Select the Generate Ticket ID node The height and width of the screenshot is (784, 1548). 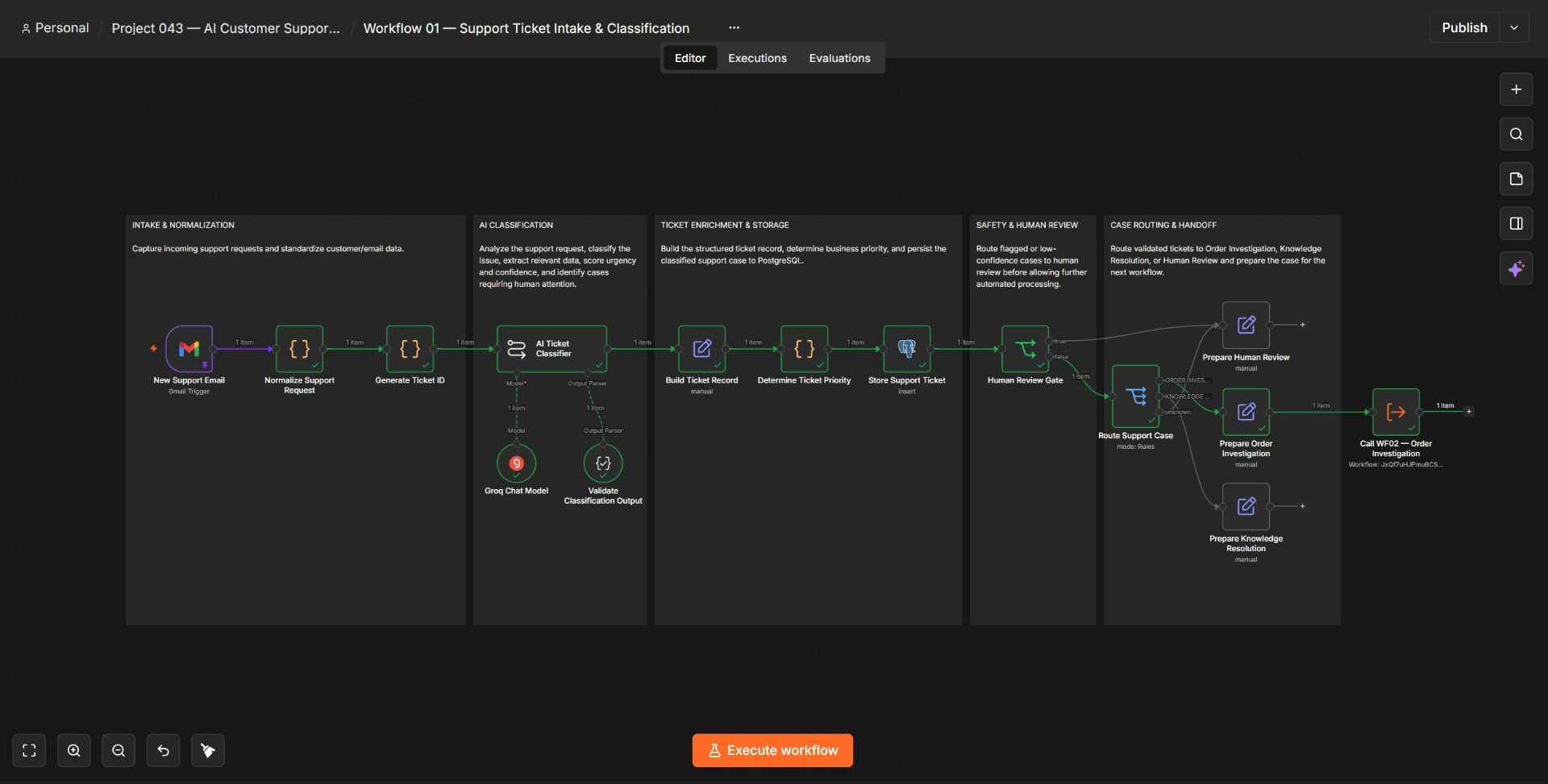click(410, 349)
